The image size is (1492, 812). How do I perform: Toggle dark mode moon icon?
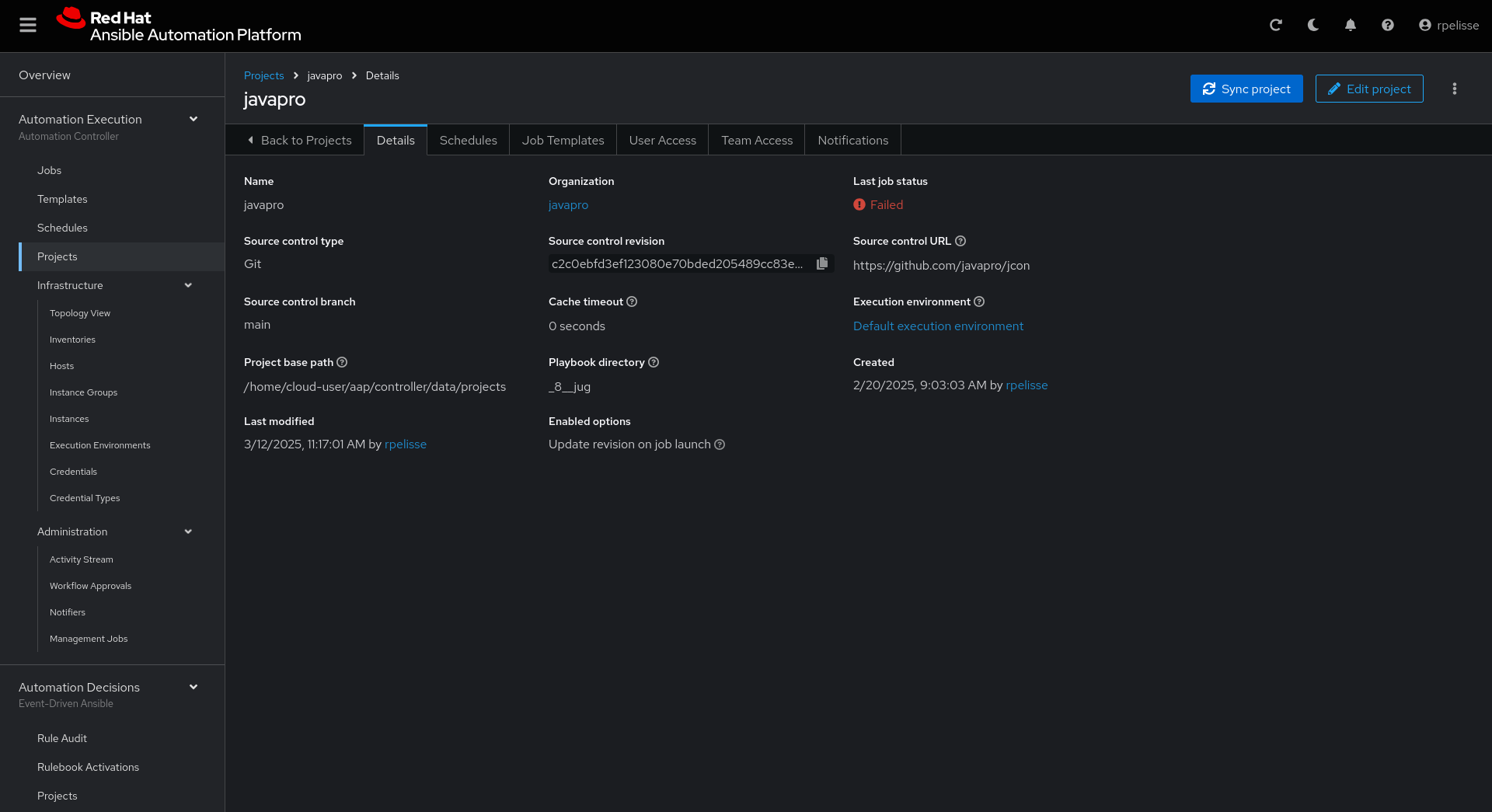(1313, 25)
